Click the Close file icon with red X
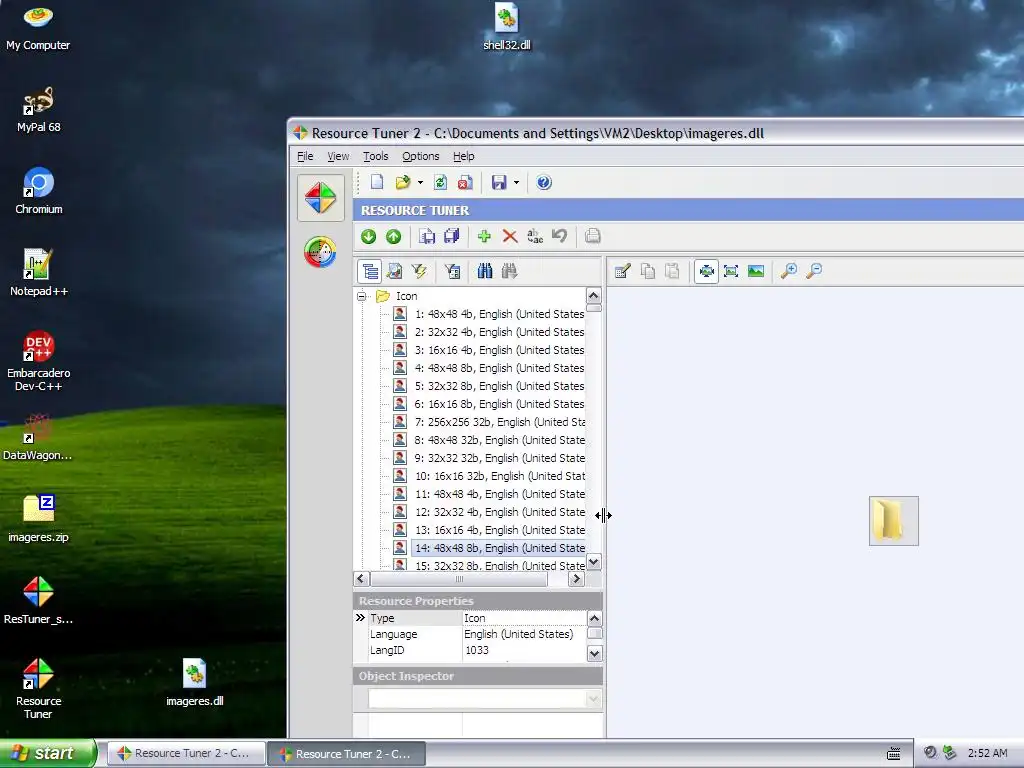Viewport: 1024px width, 768px height. (465, 182)
